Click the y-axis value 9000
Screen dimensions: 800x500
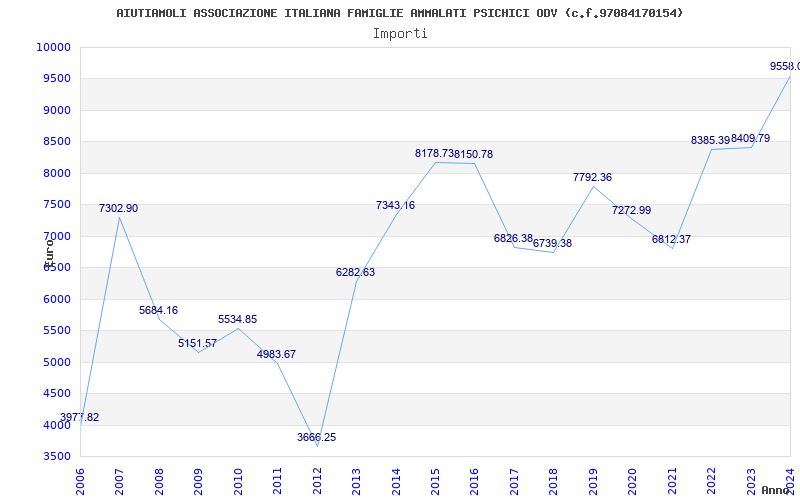56,110
